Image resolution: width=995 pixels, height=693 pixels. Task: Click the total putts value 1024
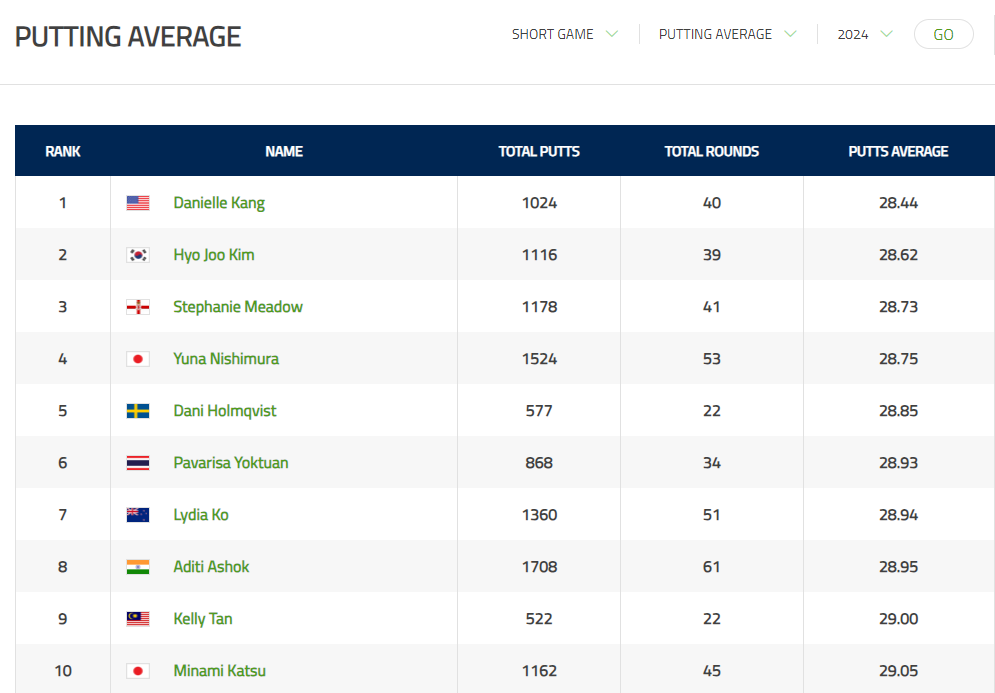pyautogui.click(x=539, y=203)
